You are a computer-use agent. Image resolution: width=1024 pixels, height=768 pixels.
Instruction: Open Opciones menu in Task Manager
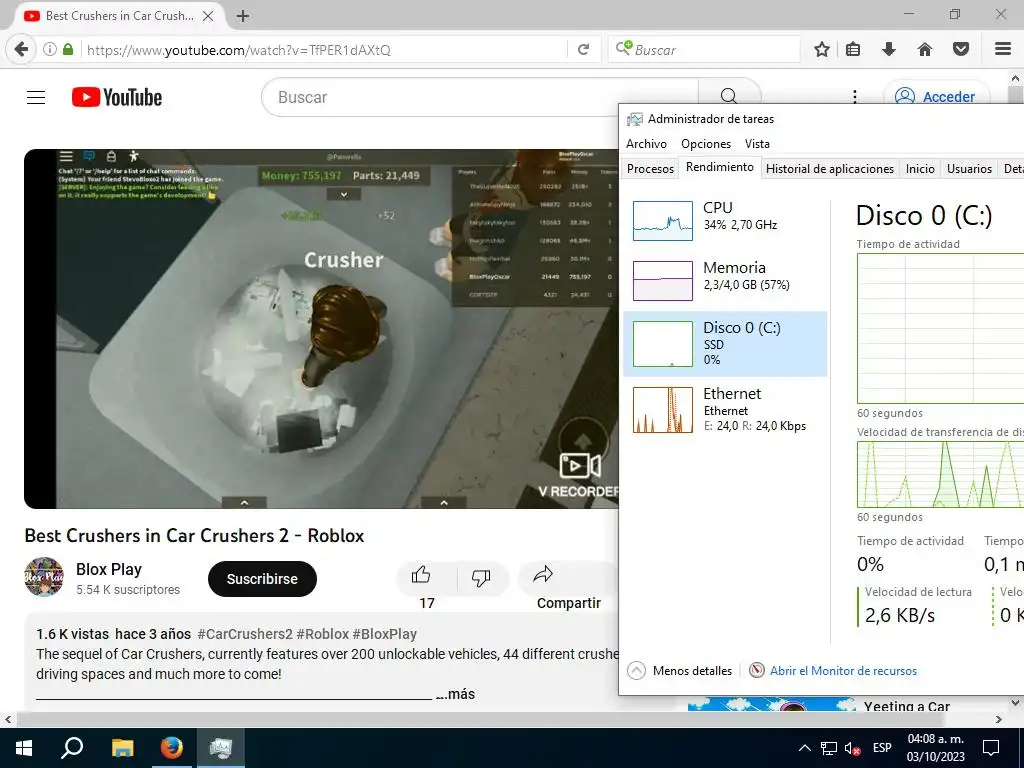pyautogui.click(x=705, y=144)
